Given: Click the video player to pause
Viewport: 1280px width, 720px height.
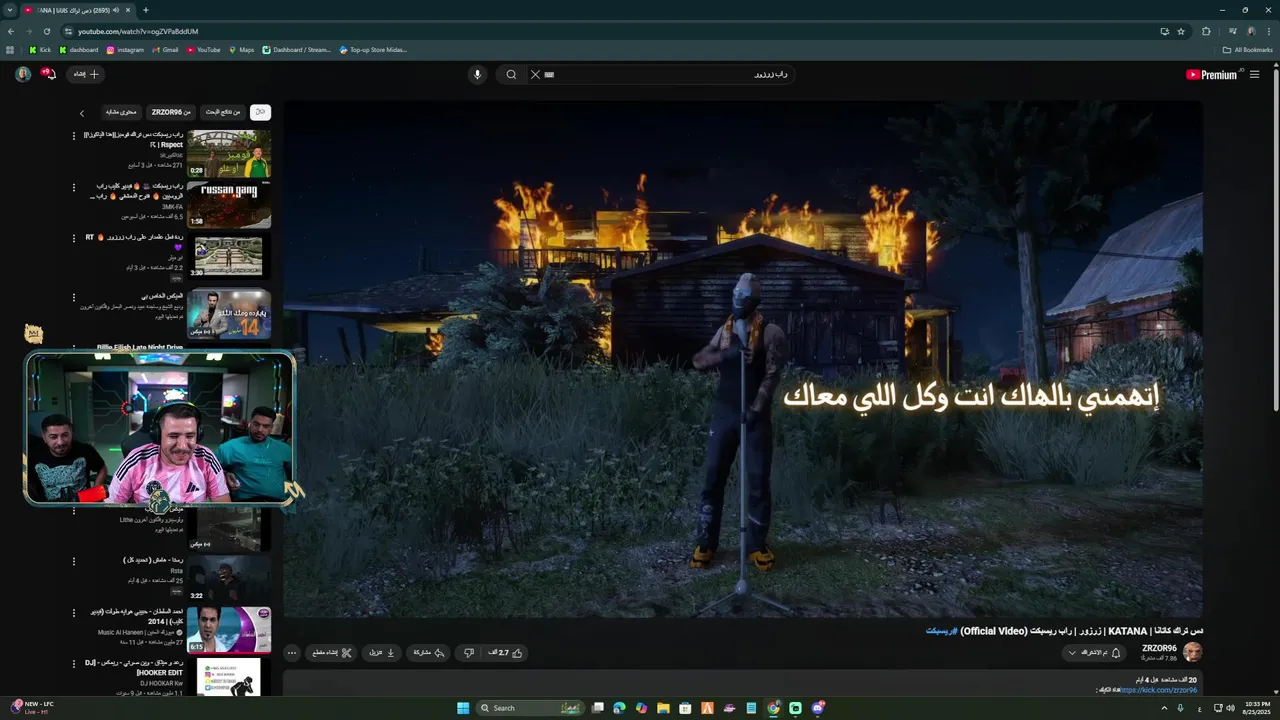Looking at the screenshot, I should [742, 358].
